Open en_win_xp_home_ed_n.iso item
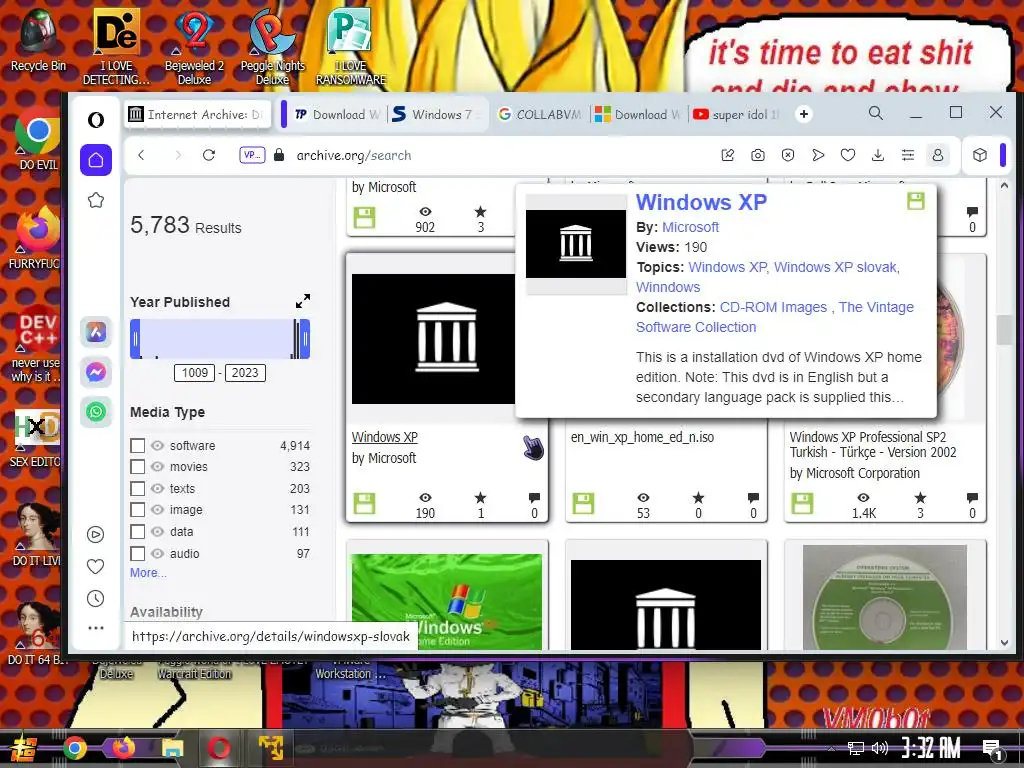The width and height of the screenshot is (1024, 768). 643,437
